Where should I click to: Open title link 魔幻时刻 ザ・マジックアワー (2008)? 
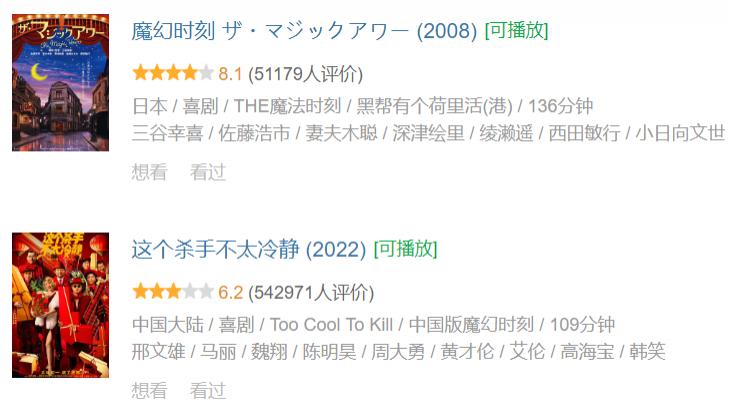tap(304, 31)
